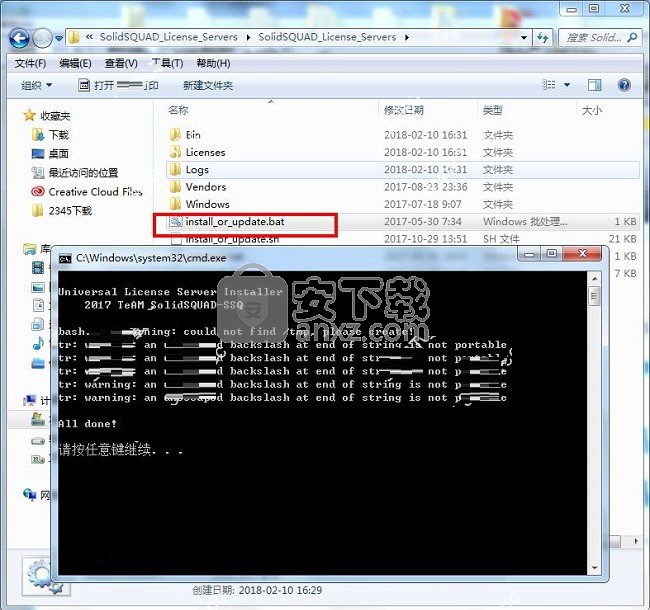Select the install_or_update.bat file

[402, 222]
